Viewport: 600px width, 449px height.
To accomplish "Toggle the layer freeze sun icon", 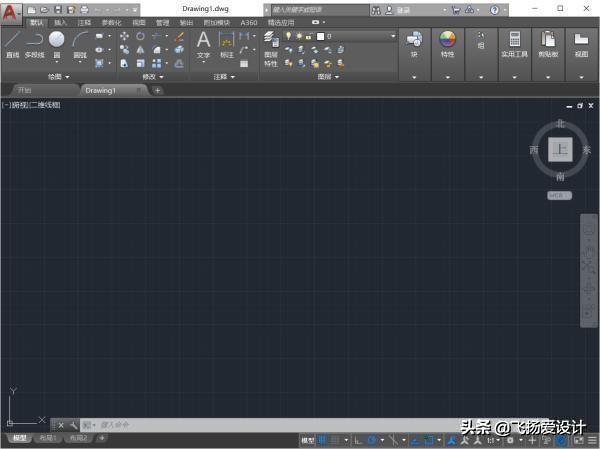I will (x=299, y=36).
